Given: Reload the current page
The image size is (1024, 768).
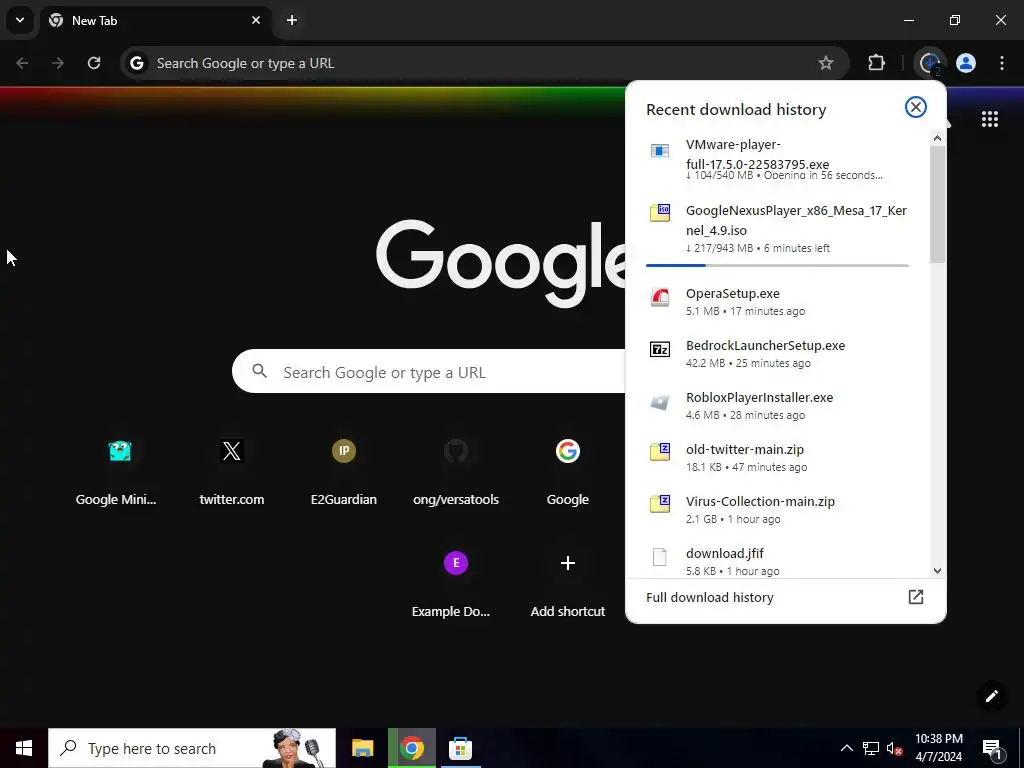Looking at the screenshot, I should click(x=94, y=63).
